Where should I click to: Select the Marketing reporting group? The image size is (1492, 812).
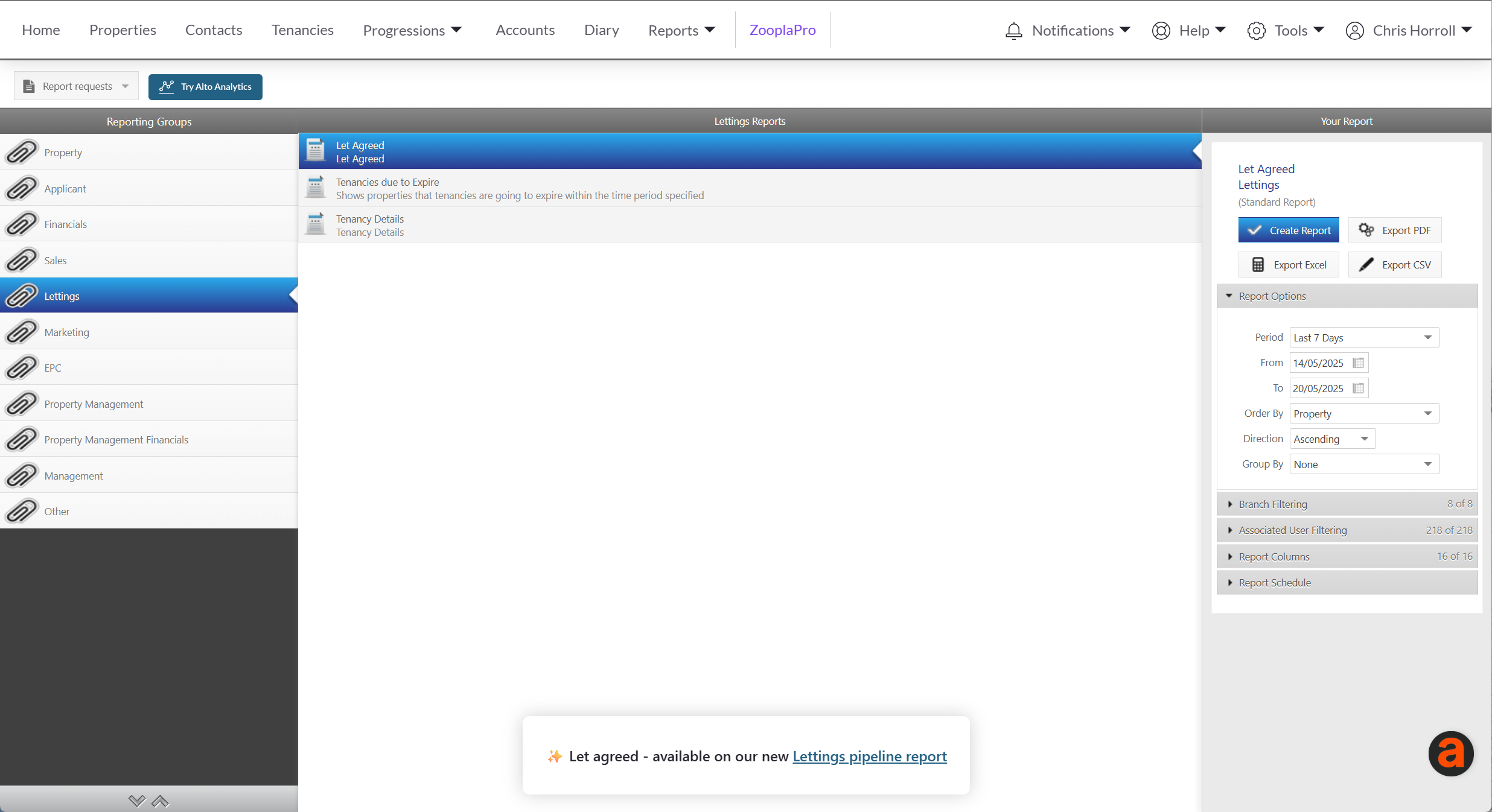click(x=149, y=332)
